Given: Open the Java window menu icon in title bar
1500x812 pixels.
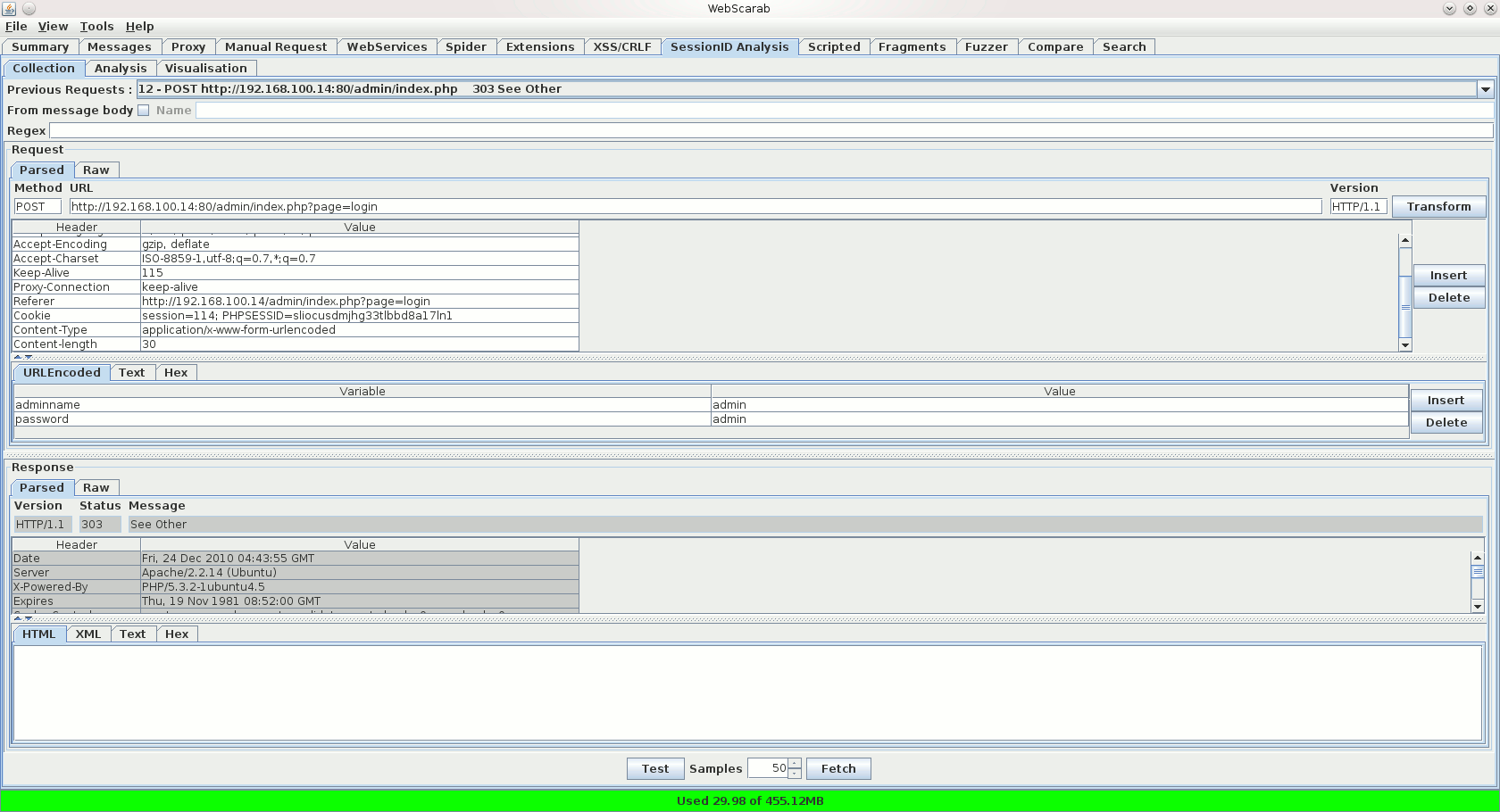Looking at the screenshot, I should (x=9, y=8).
